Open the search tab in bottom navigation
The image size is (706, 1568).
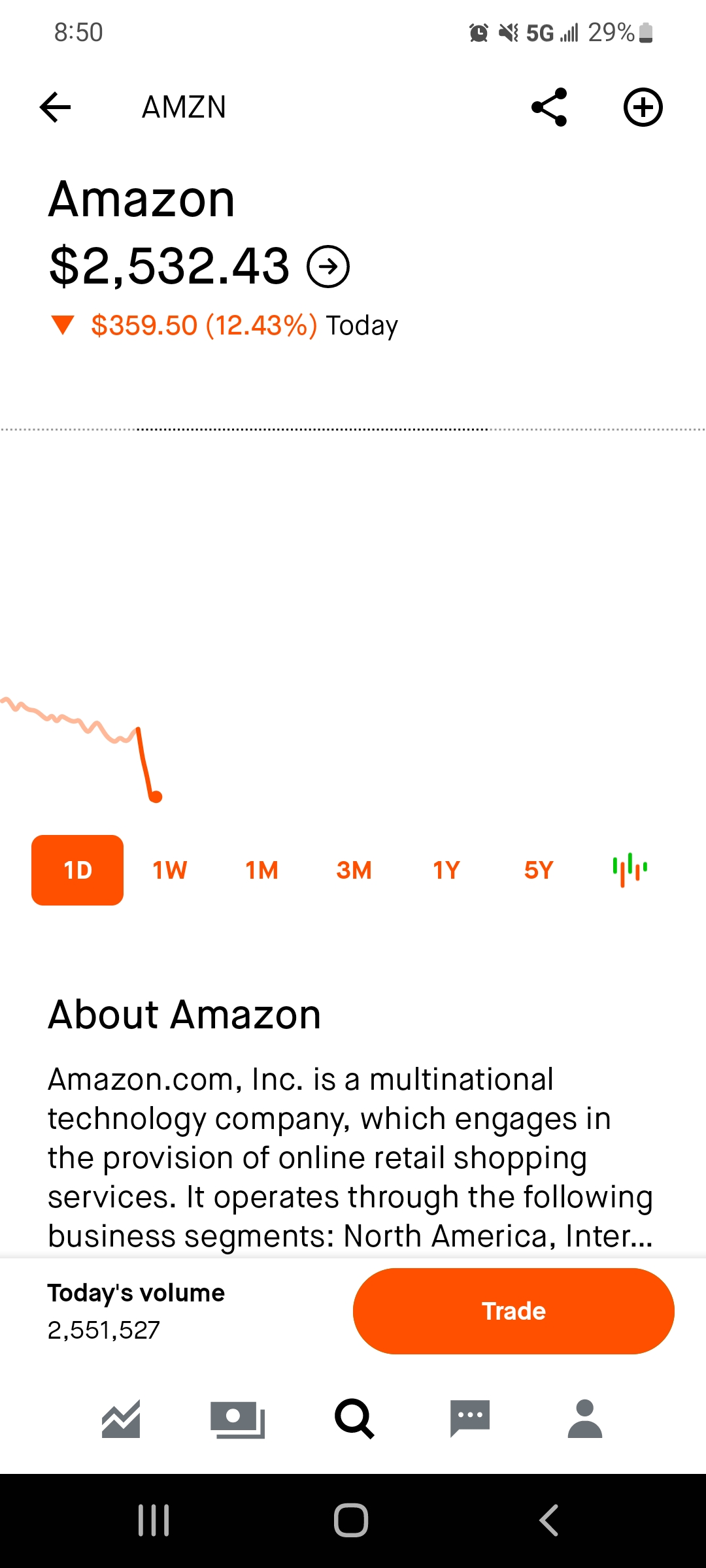[354, 1419]
